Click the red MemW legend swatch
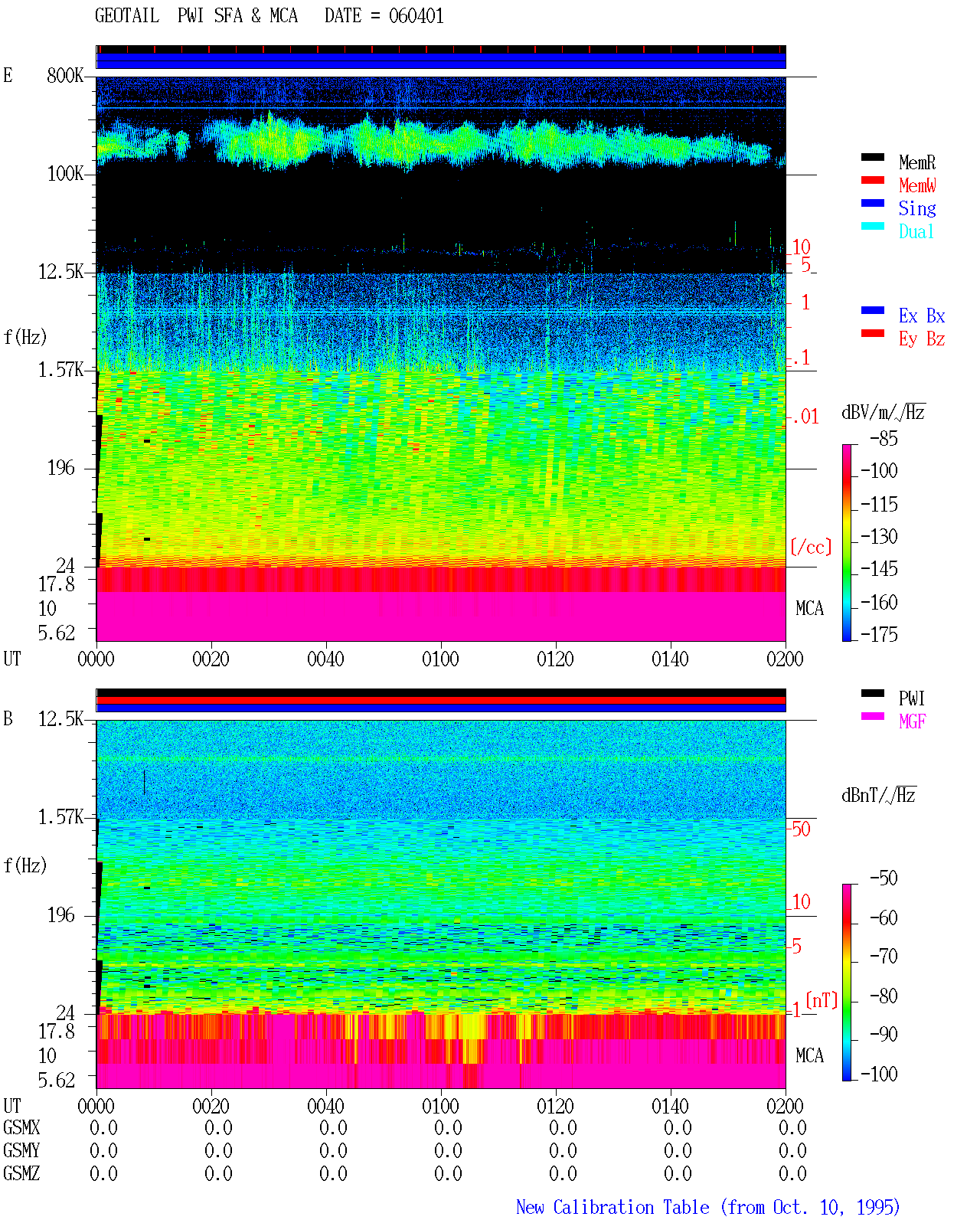Viewport: 980px width, 1220px height. coord(873,181)
